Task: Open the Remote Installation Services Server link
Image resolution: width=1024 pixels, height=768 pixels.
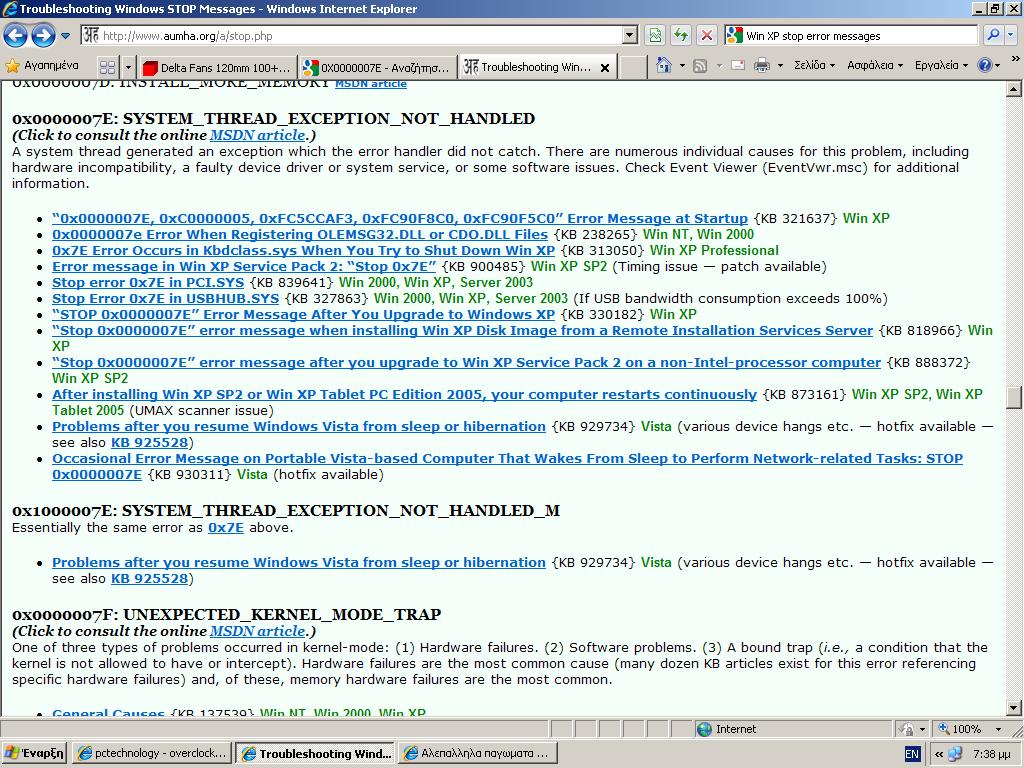Action: pyautogui.click(x=462, y=330)
